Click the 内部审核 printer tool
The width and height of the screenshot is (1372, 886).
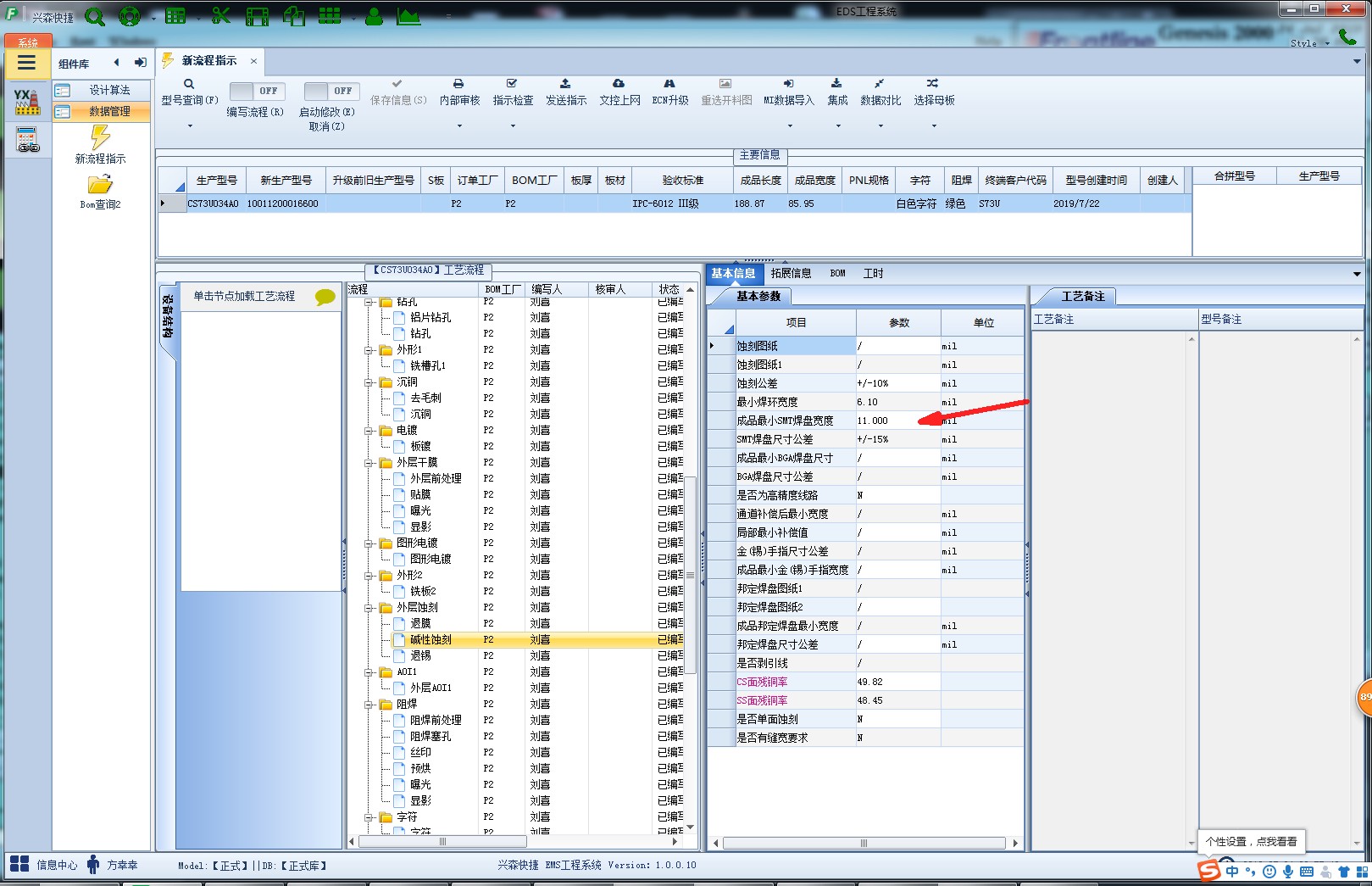[x=459, y=92]
